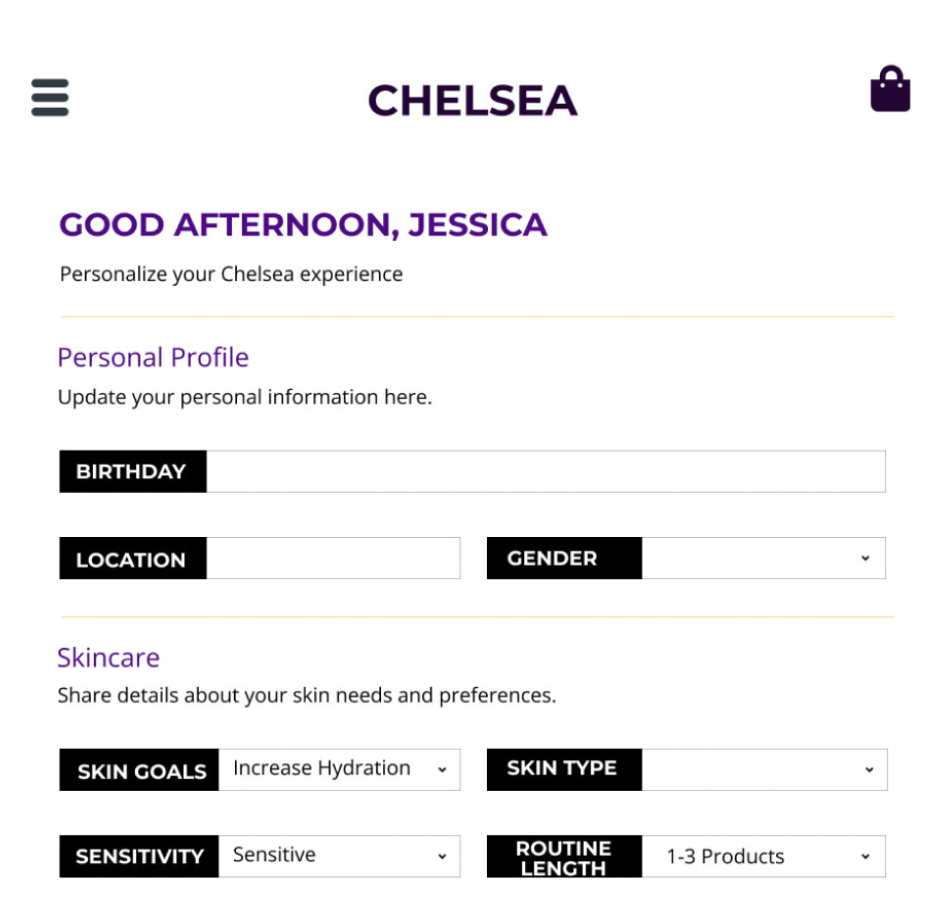Image resolution: width=939 pixels, height=905 pixels.
Task: Open the Routine Length dropdown showing 1-3 Products
Action: point(764,856)
